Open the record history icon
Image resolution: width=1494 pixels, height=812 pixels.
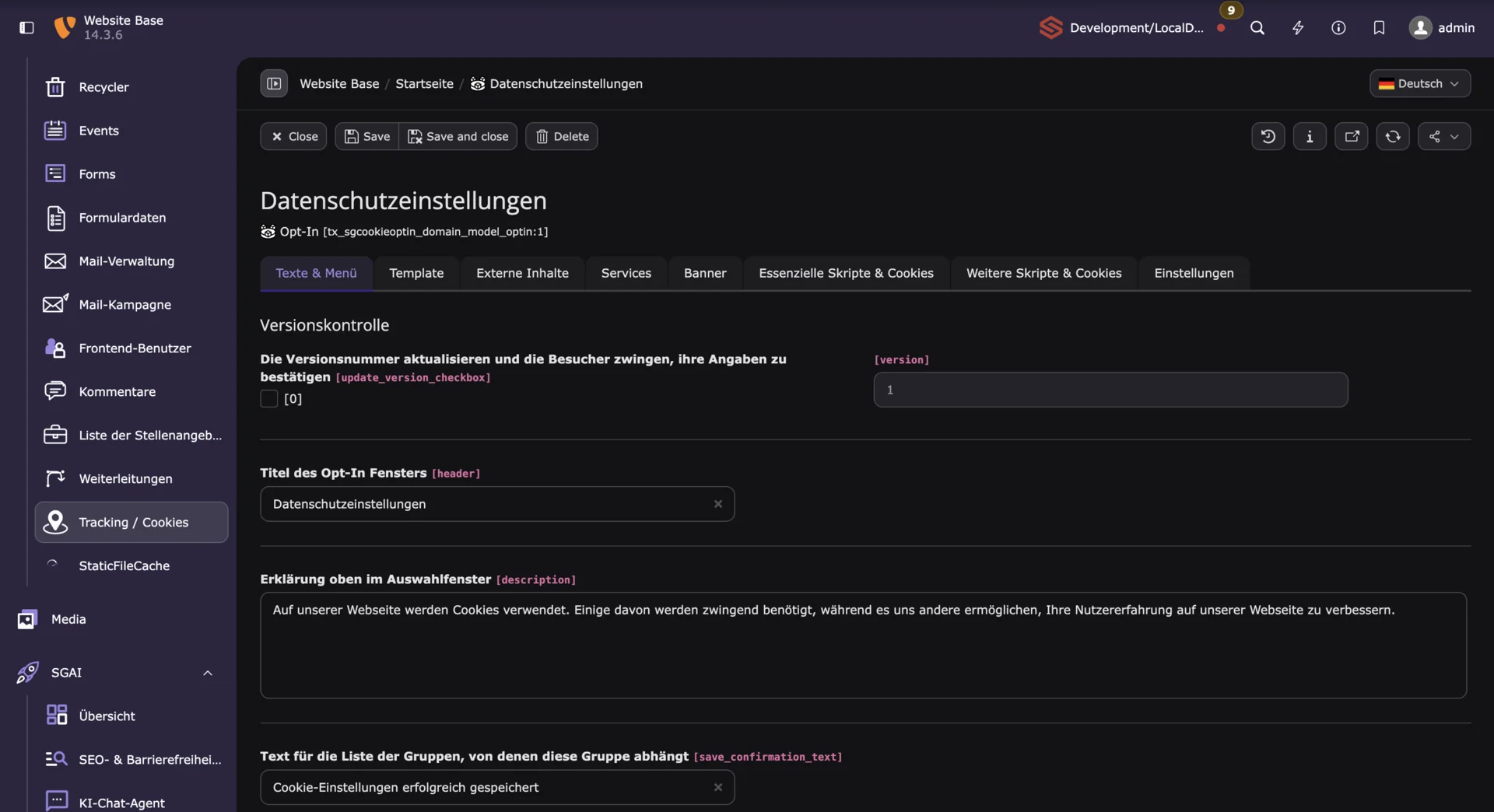pyautogui.click(x=1268, y=137)
